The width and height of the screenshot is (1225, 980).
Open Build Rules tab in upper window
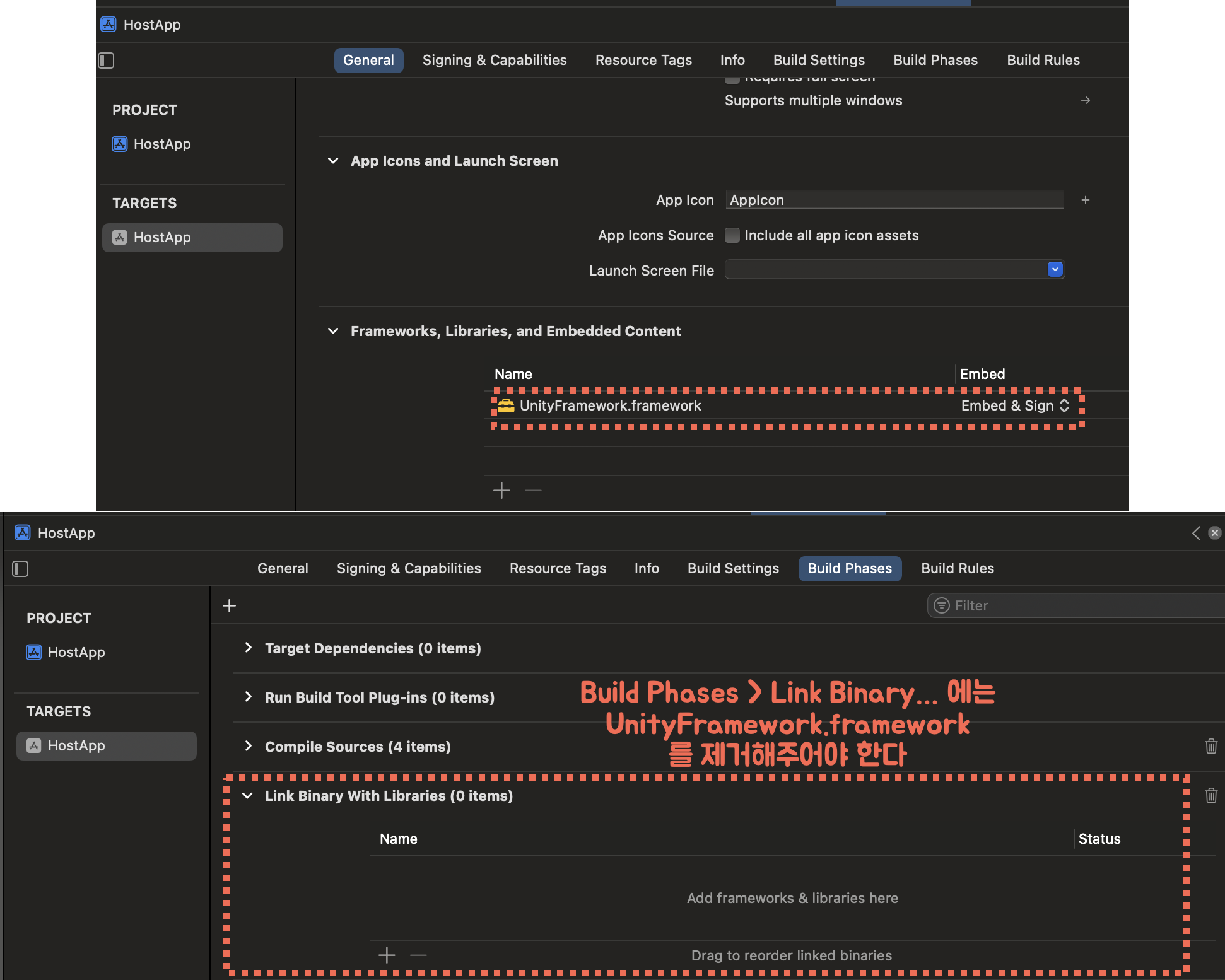pos(1043,61)
